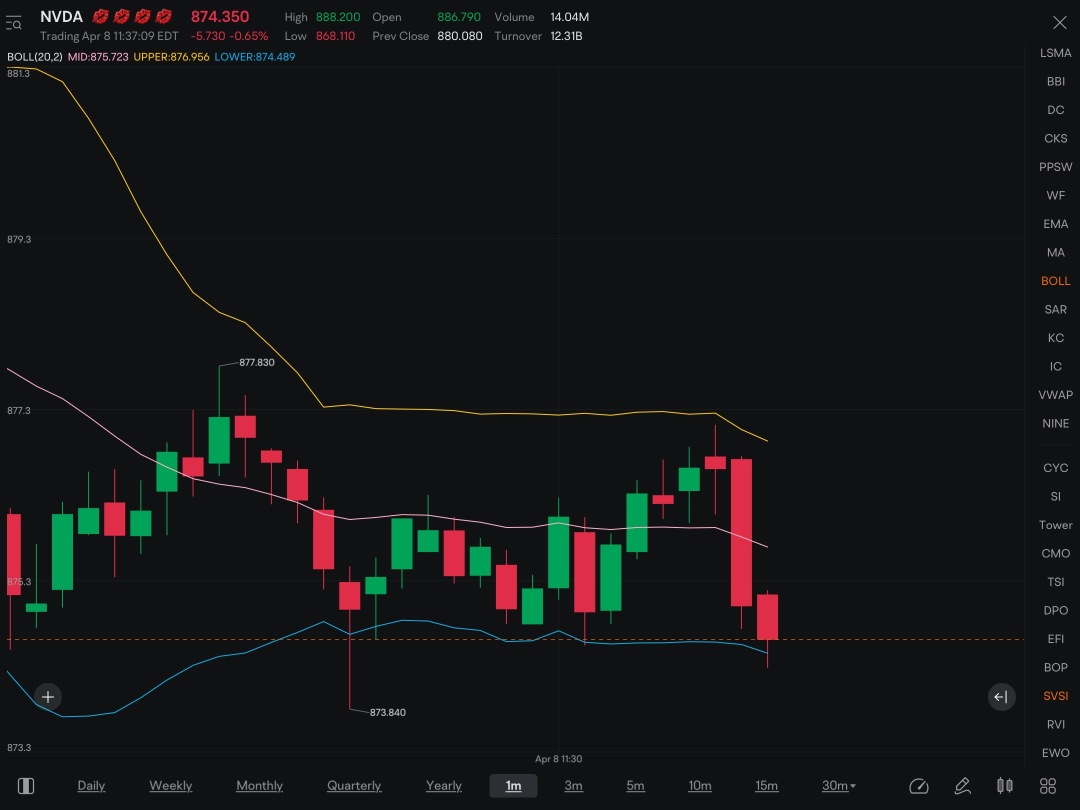Click the change -5.730 -0.65% text

click(x=229, y=36)
